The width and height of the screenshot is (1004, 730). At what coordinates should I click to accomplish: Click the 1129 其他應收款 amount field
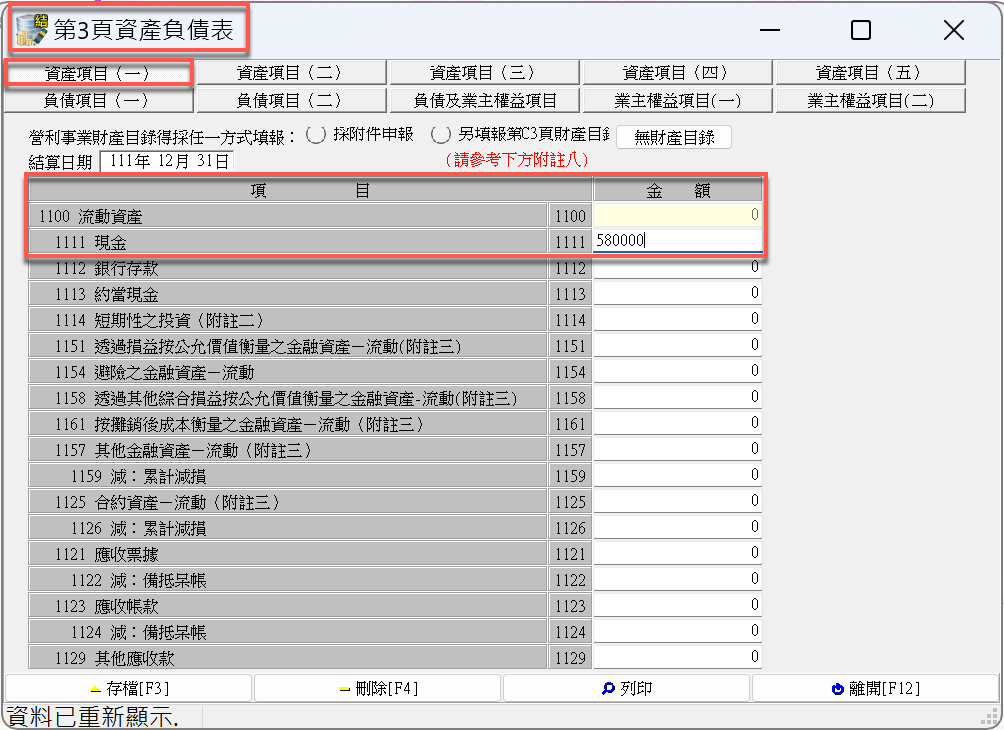click(677, 656)
